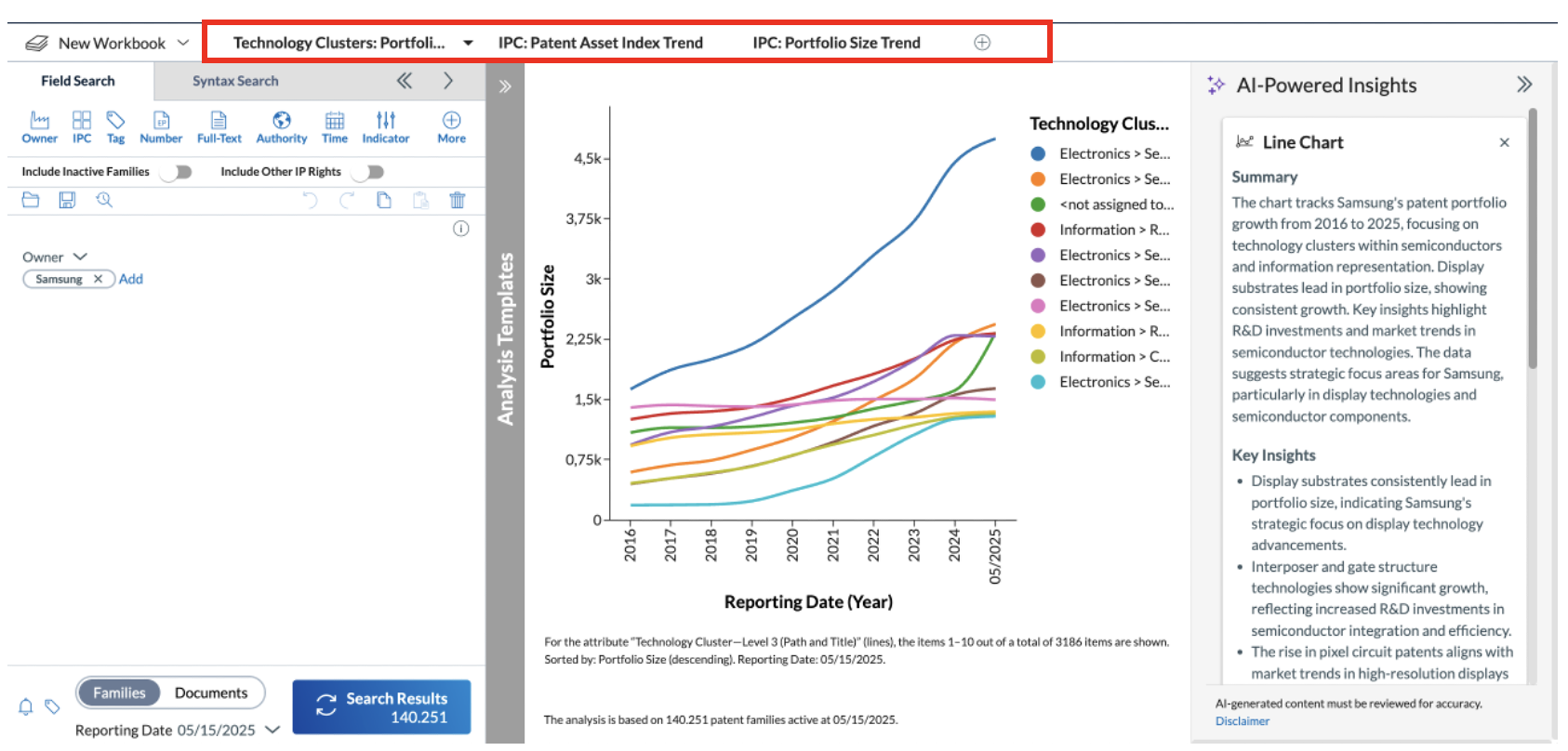Click the Search Results 140.251 button
Screen dimensions: 1568x751
(x=381, y=707)
